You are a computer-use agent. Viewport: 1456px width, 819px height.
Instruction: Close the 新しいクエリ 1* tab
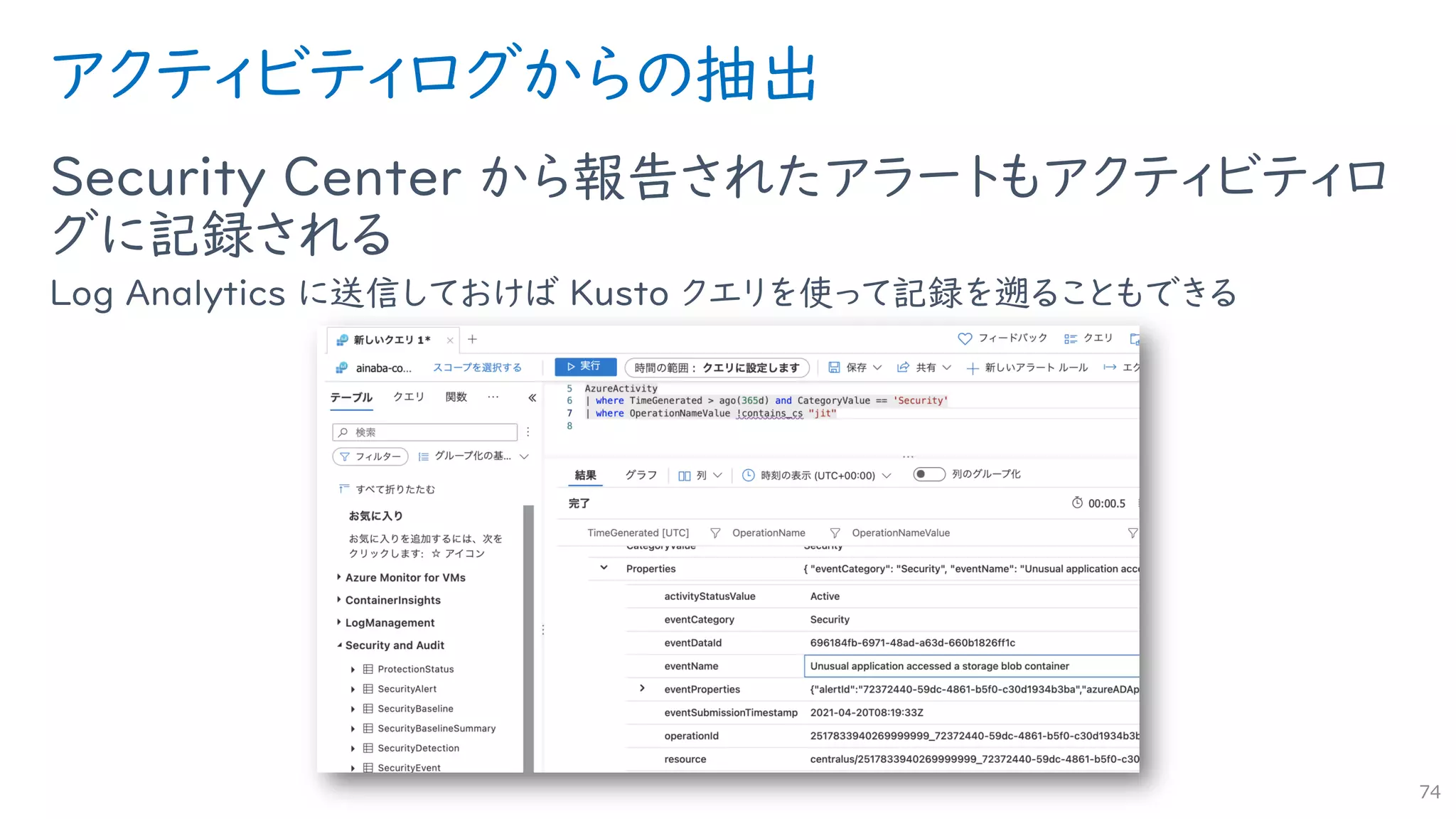450,340
